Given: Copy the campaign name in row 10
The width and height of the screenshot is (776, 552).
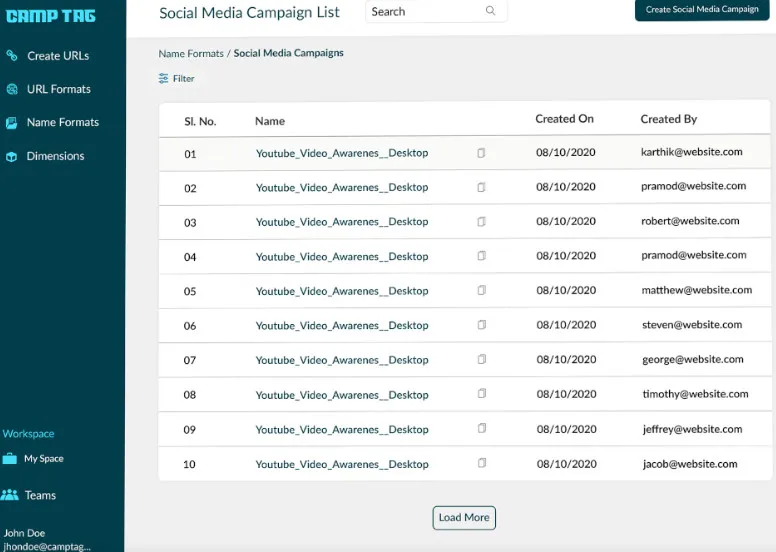Looking at the screenshot, I should click(481, 464).
